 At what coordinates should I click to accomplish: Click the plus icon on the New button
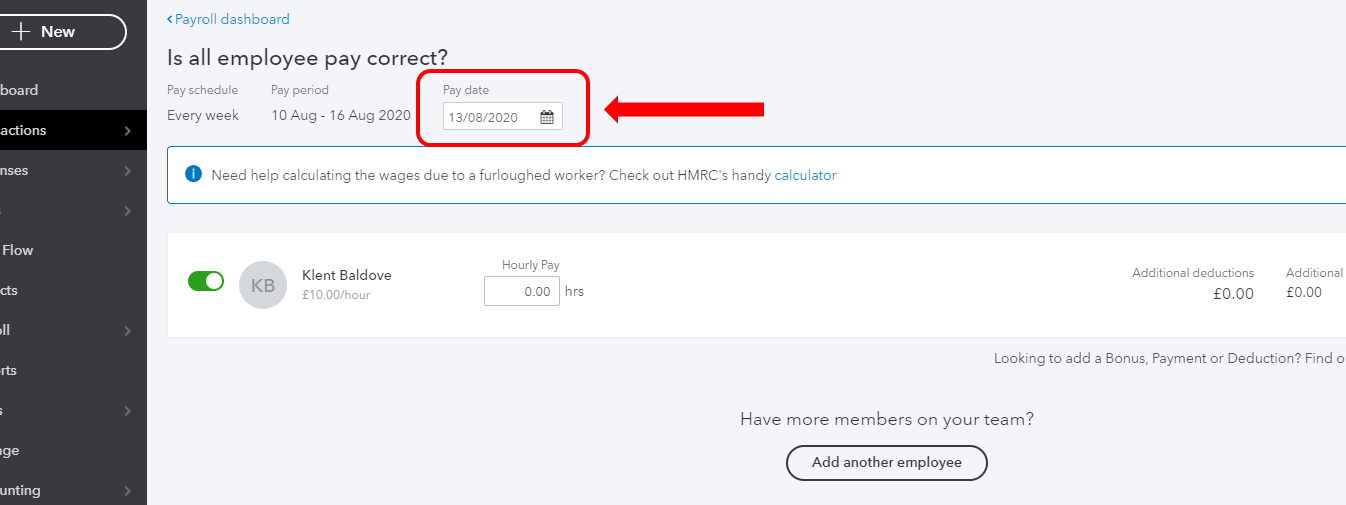click(x=21, y=32)
